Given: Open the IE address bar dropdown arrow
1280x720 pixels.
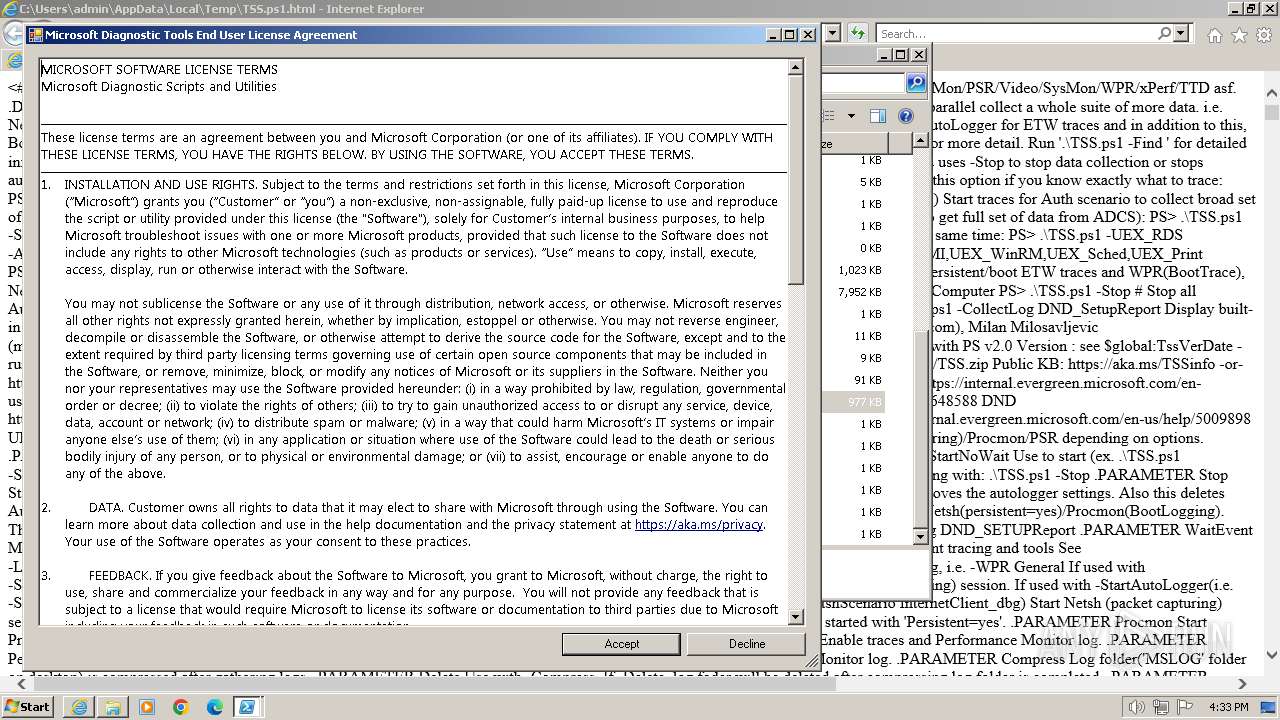Looking at the screenshot, I should click(832, 33).
